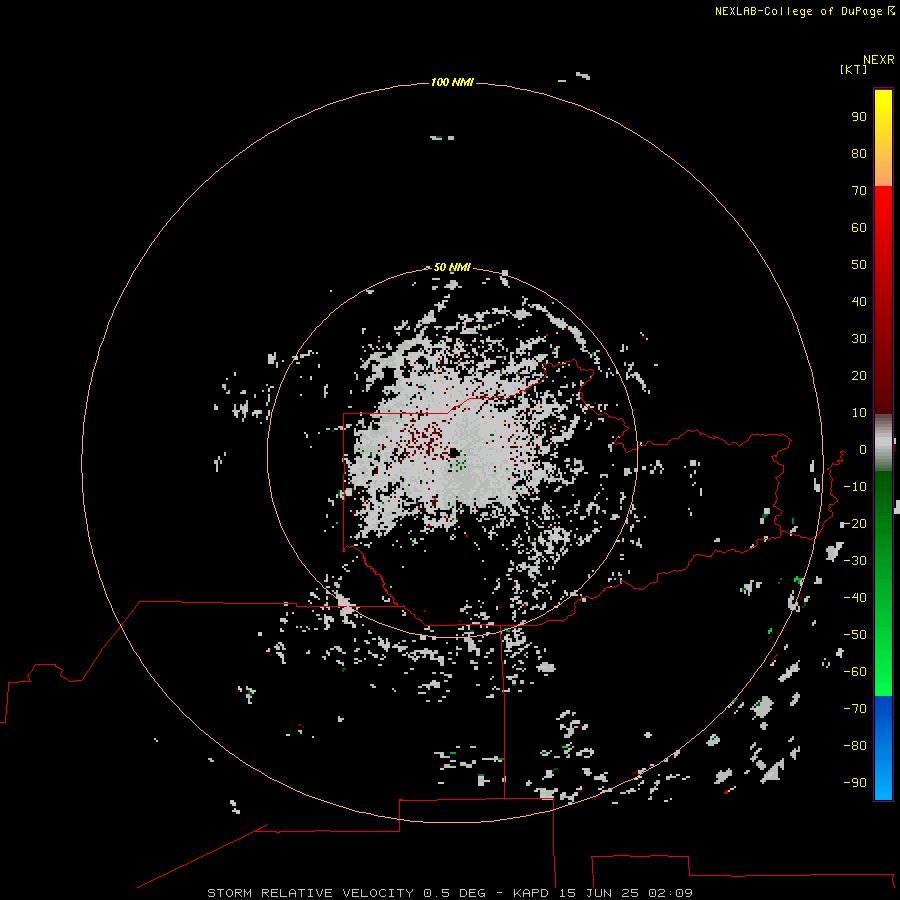The width and height of the screenshot is (900, 900).
Task: Click the 20 value on the velocity scale
Action: point(859,376)
